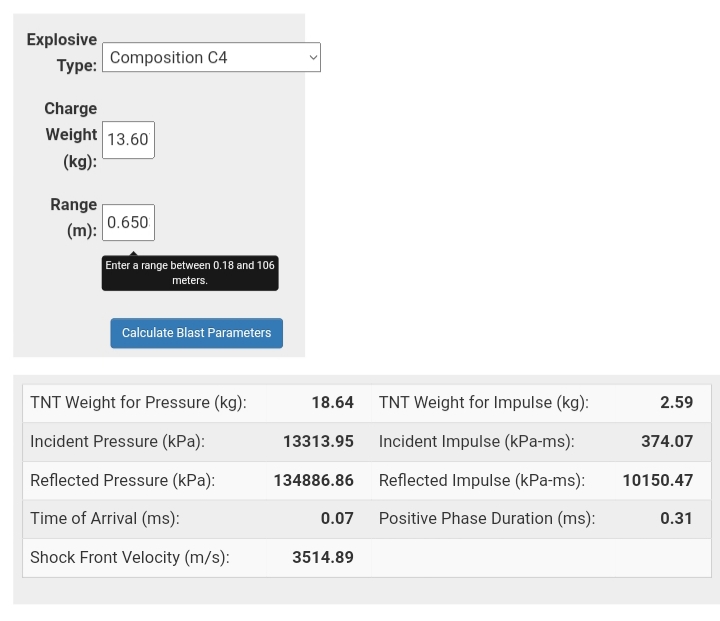The image size is (720, 621).
Task: Click the Reflected Impulse value 10150.47
Action: coord(657,480)
